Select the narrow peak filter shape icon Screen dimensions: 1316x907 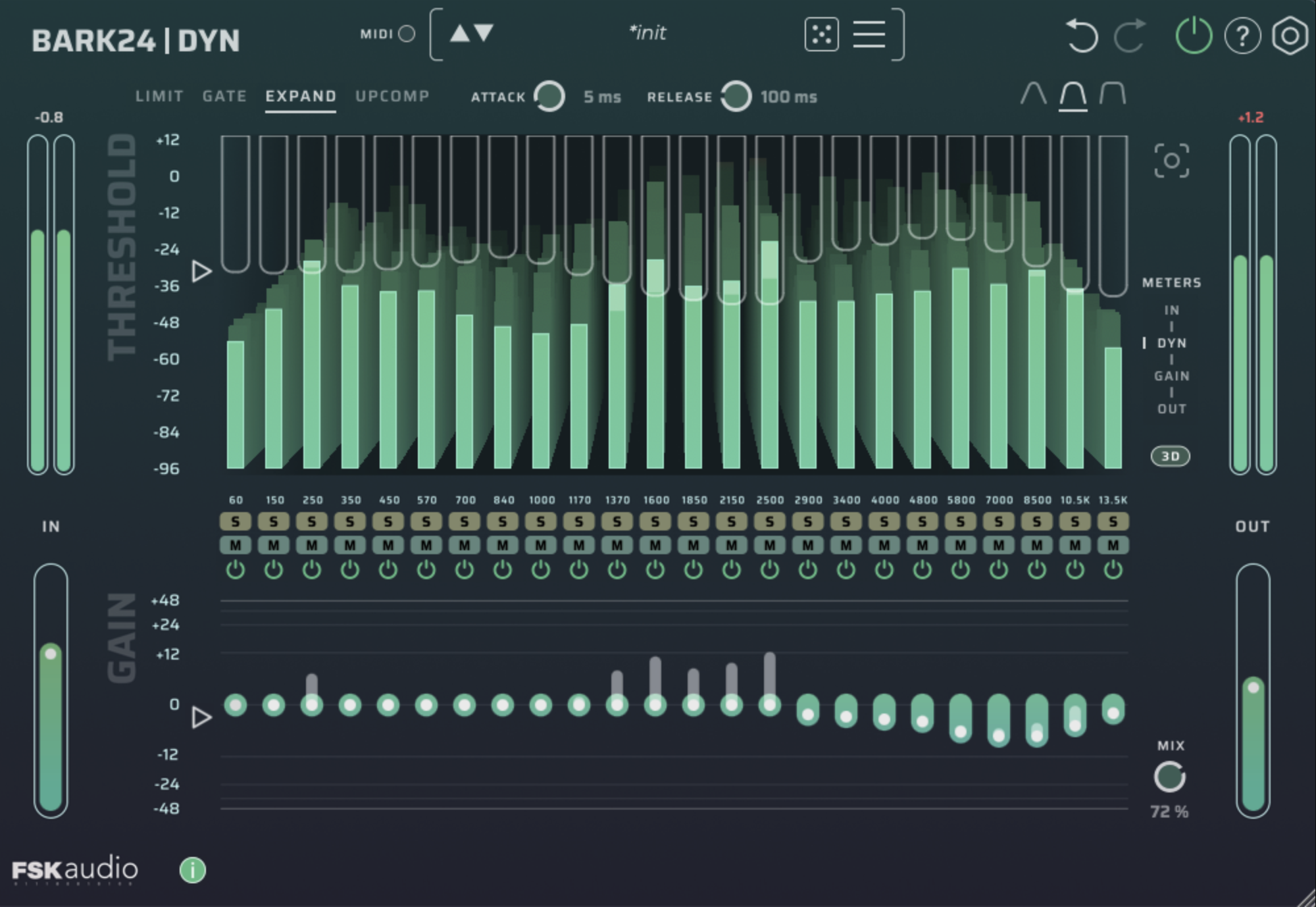1033,94
